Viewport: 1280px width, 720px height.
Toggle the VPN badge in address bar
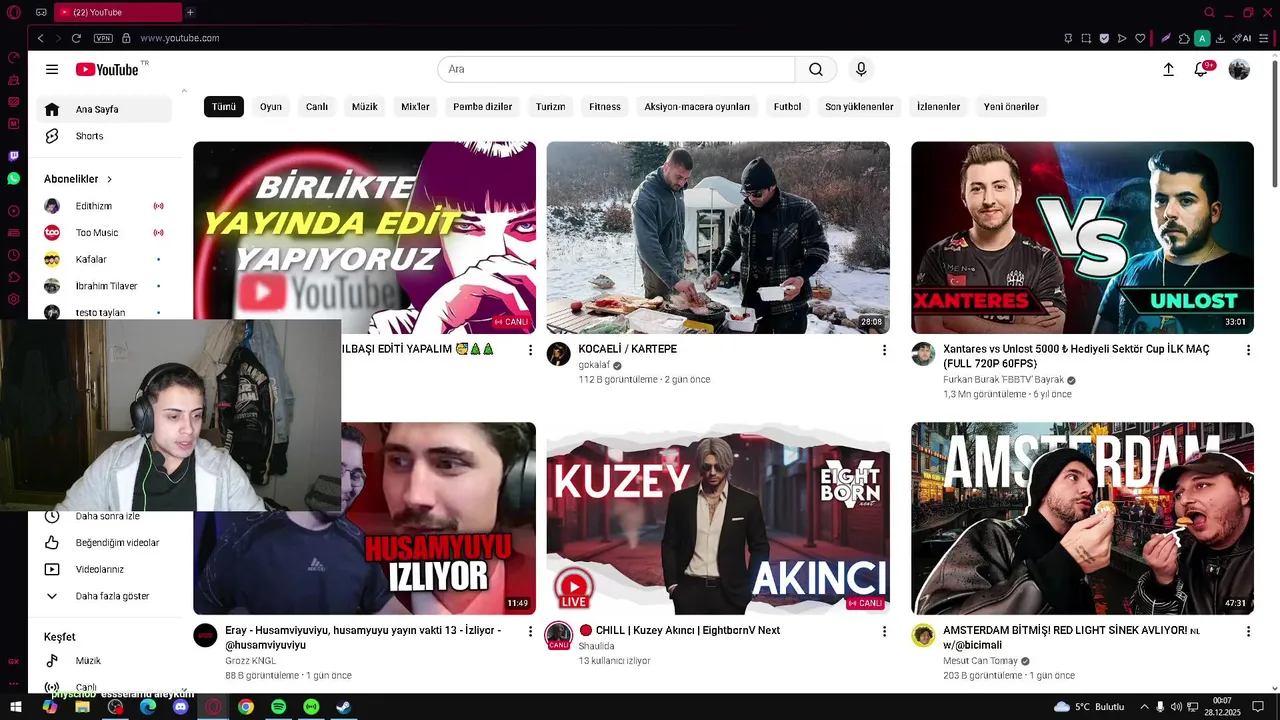pos(103,38)
